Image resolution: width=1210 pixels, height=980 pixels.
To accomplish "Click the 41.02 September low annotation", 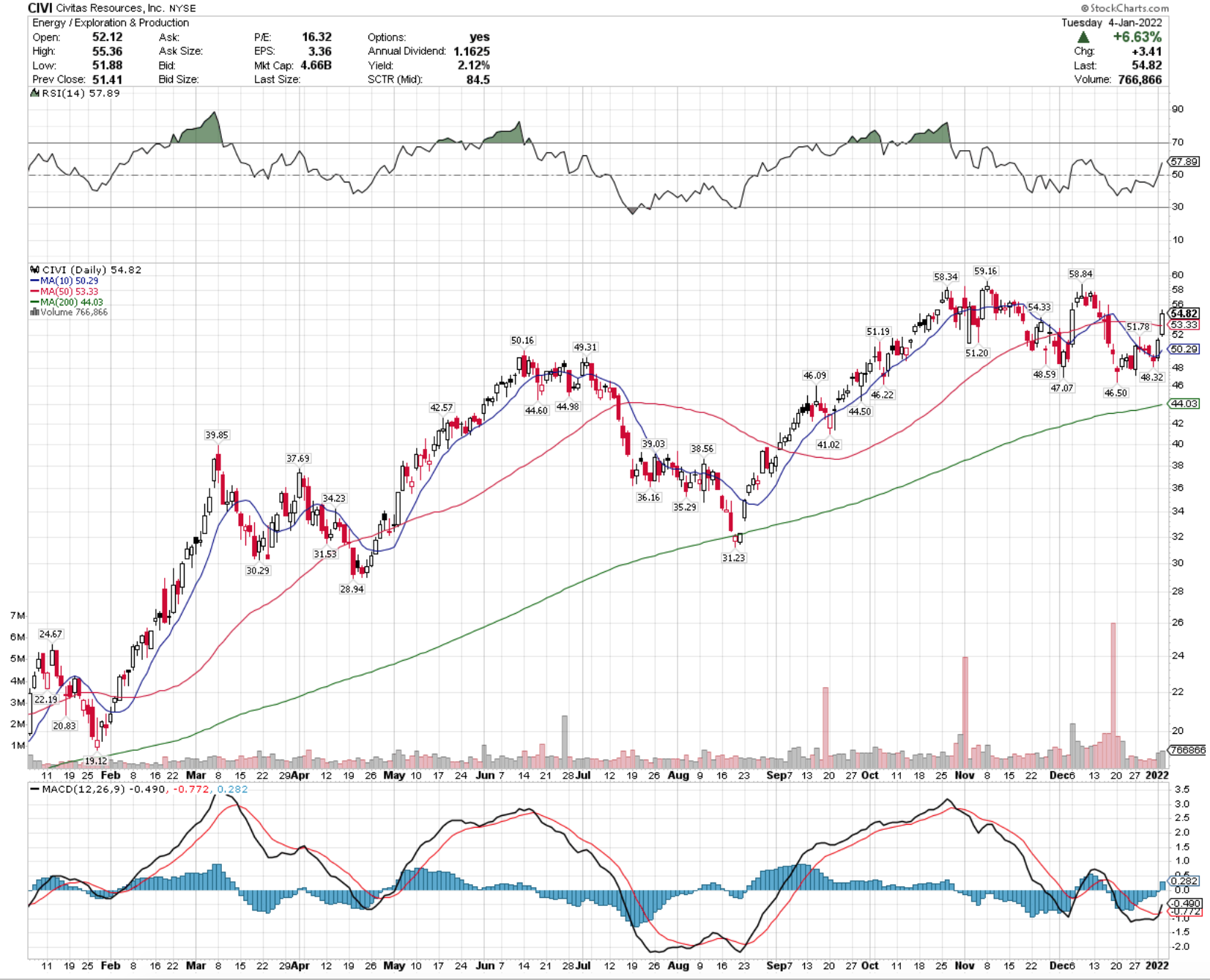I will point(828,445).
